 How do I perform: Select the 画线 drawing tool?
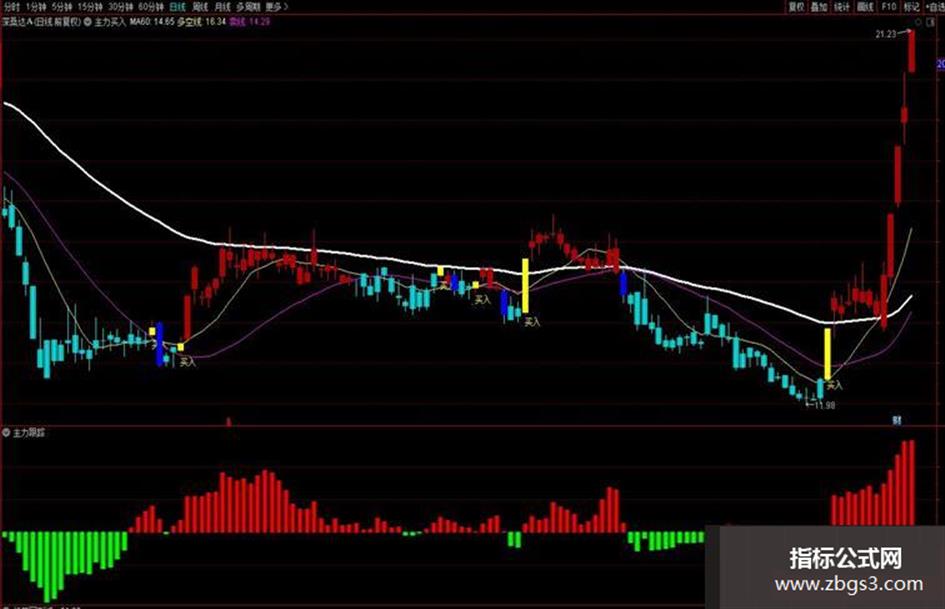tap(865, 7)
